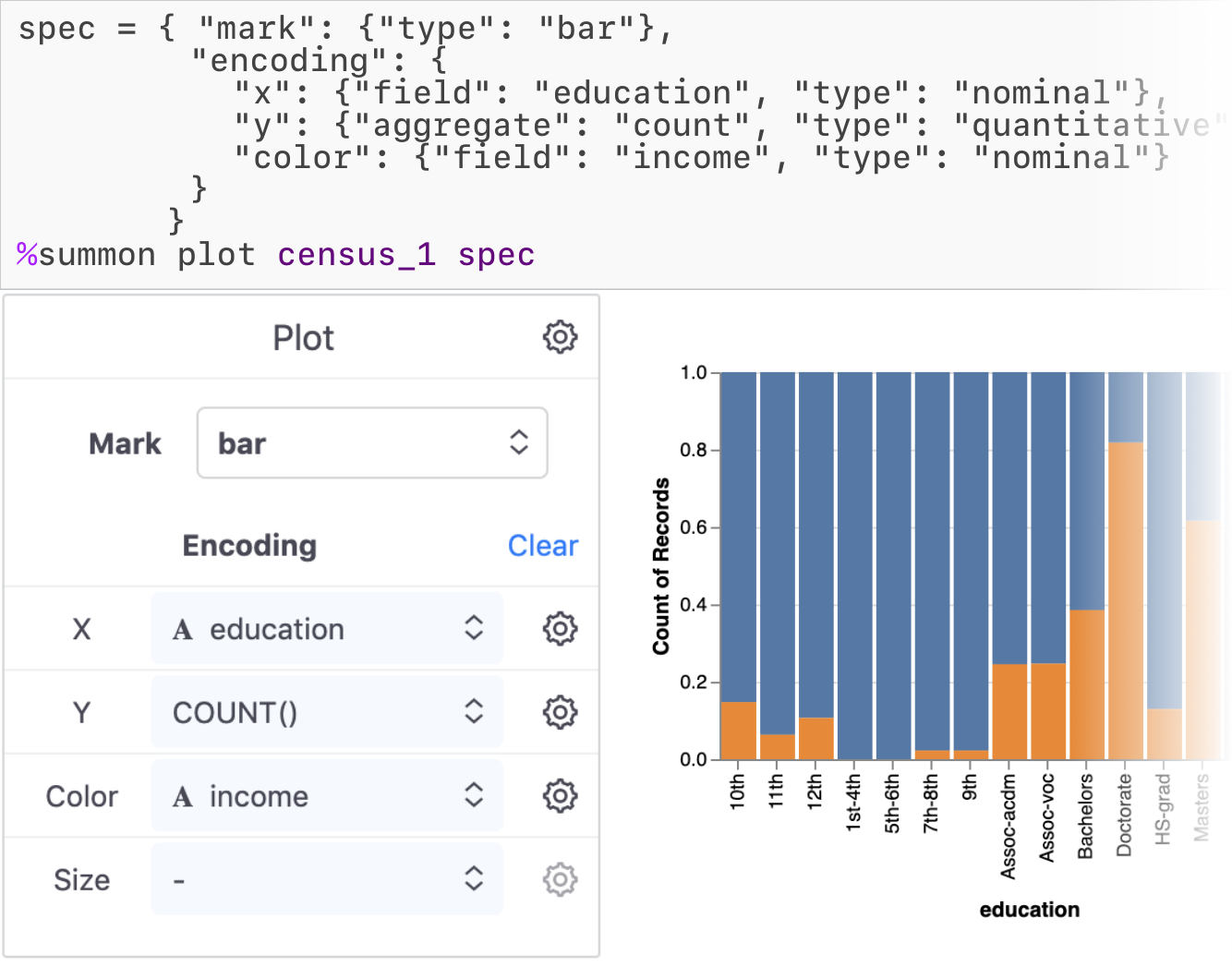Viewport: 1232px width, 967px height.
Task: Click the orange segment of Bachelors bar
Action: pyautogui.click(x=1087, y=684)
